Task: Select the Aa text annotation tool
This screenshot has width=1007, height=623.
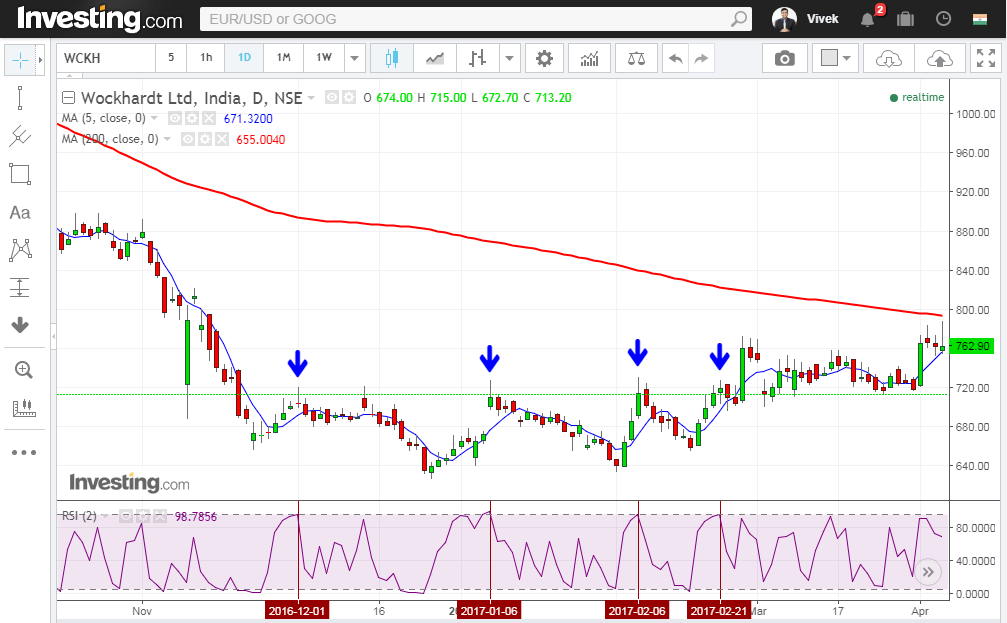Action: coord(20,213)
